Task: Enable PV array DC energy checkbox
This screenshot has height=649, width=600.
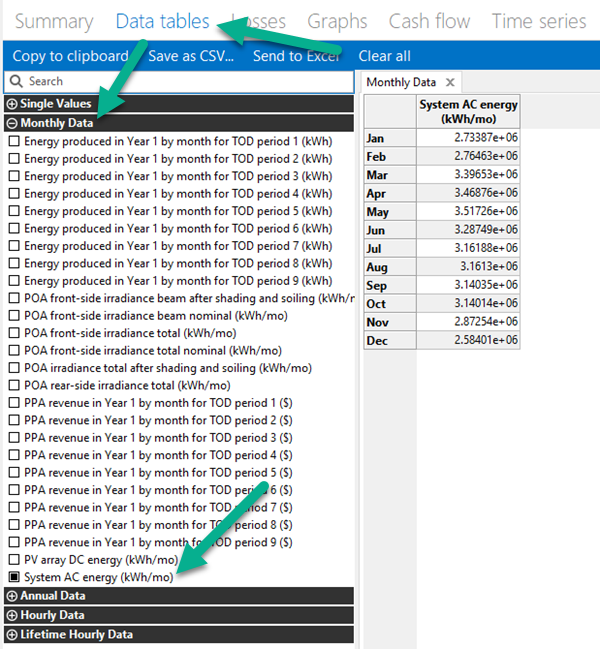Action: 14,560
